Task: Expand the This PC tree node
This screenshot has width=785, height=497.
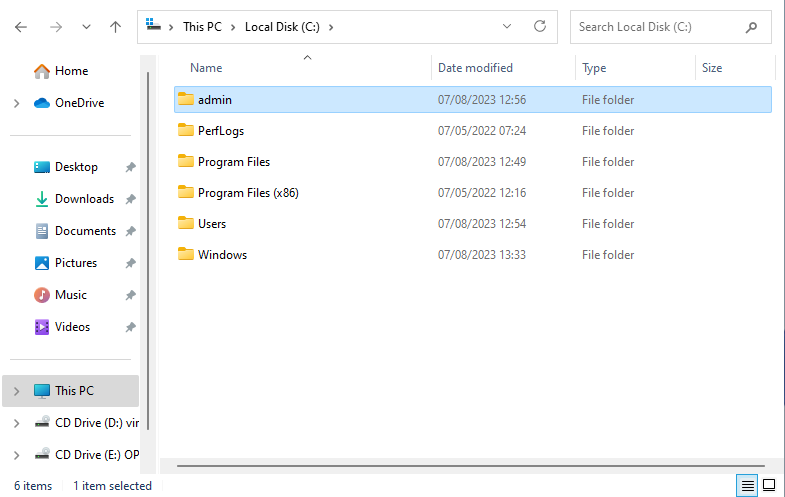Action: point(17,391)
